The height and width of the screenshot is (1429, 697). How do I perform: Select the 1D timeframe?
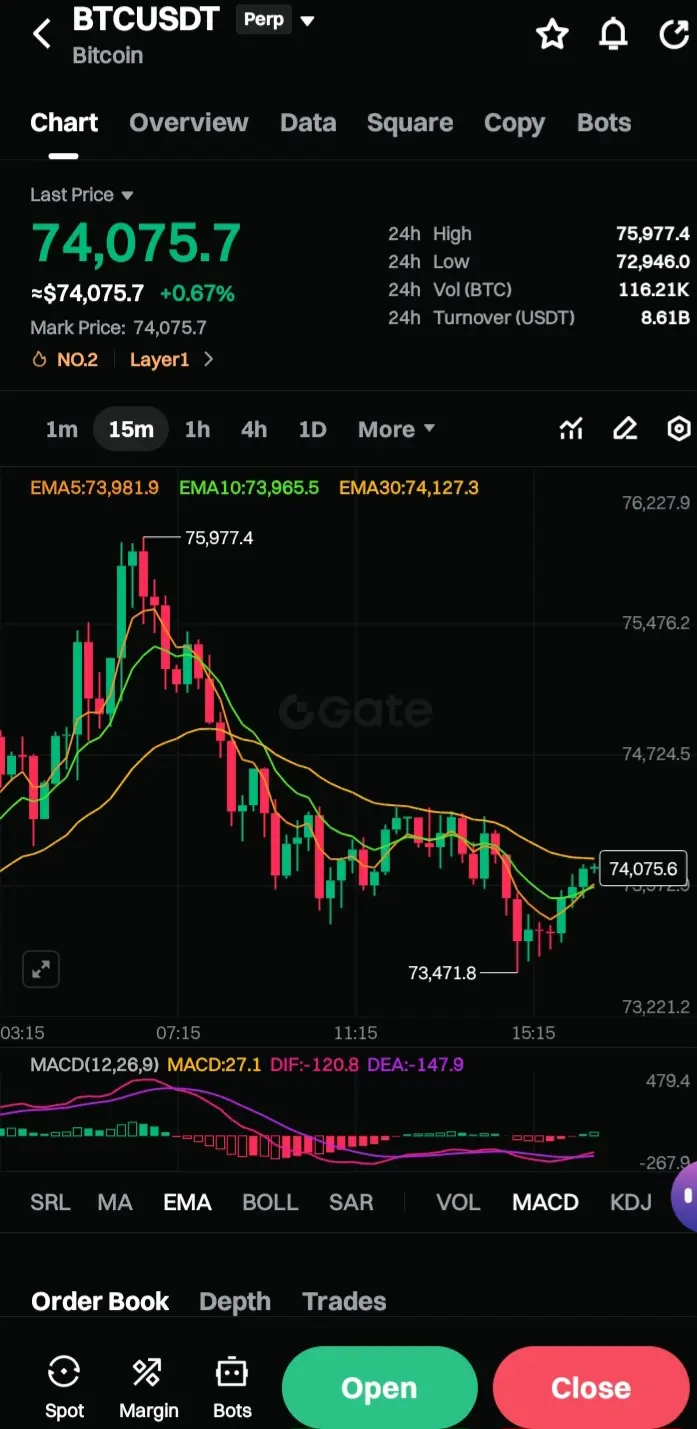click(x=313, y=429)
